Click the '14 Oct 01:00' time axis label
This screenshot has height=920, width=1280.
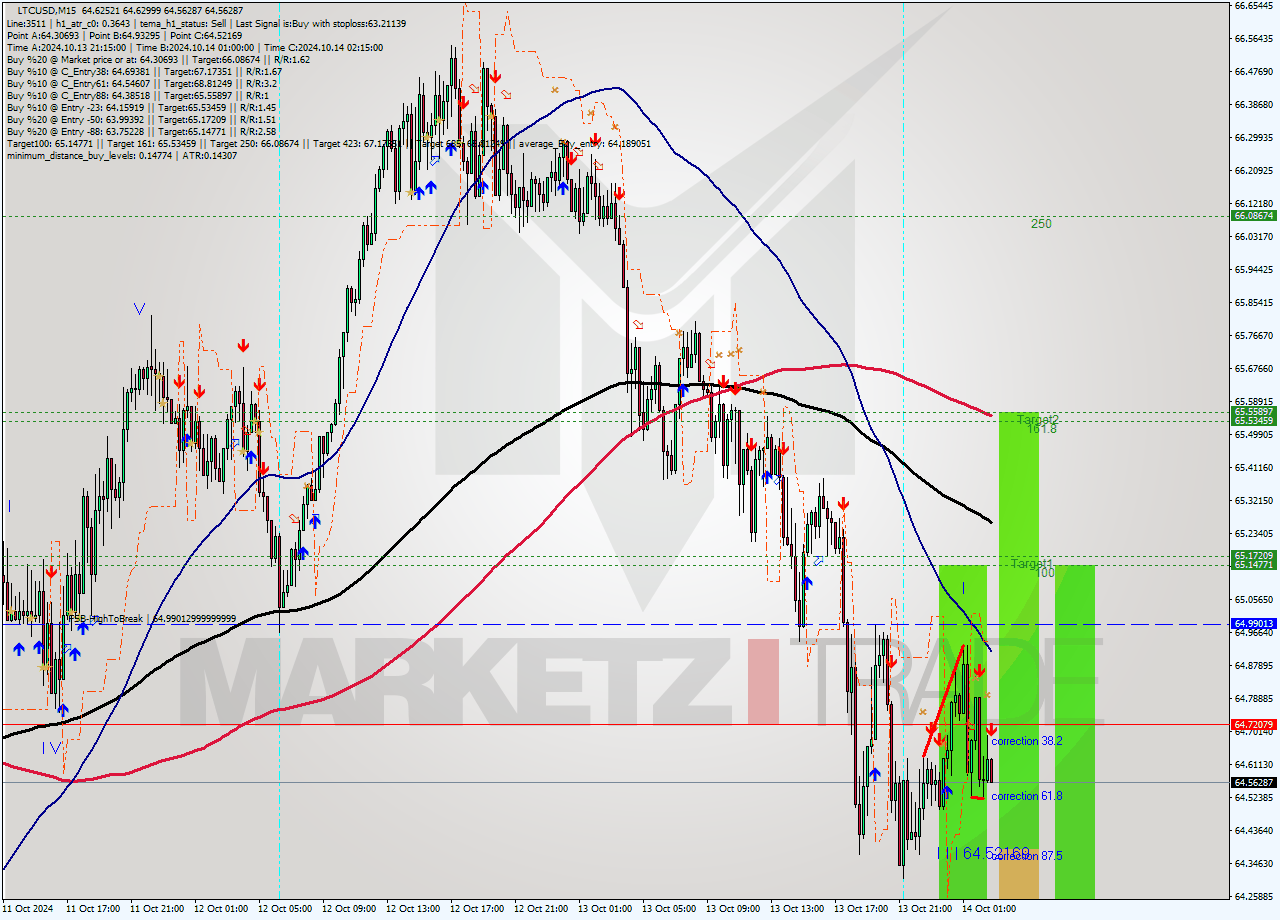[x=988, y=909]
